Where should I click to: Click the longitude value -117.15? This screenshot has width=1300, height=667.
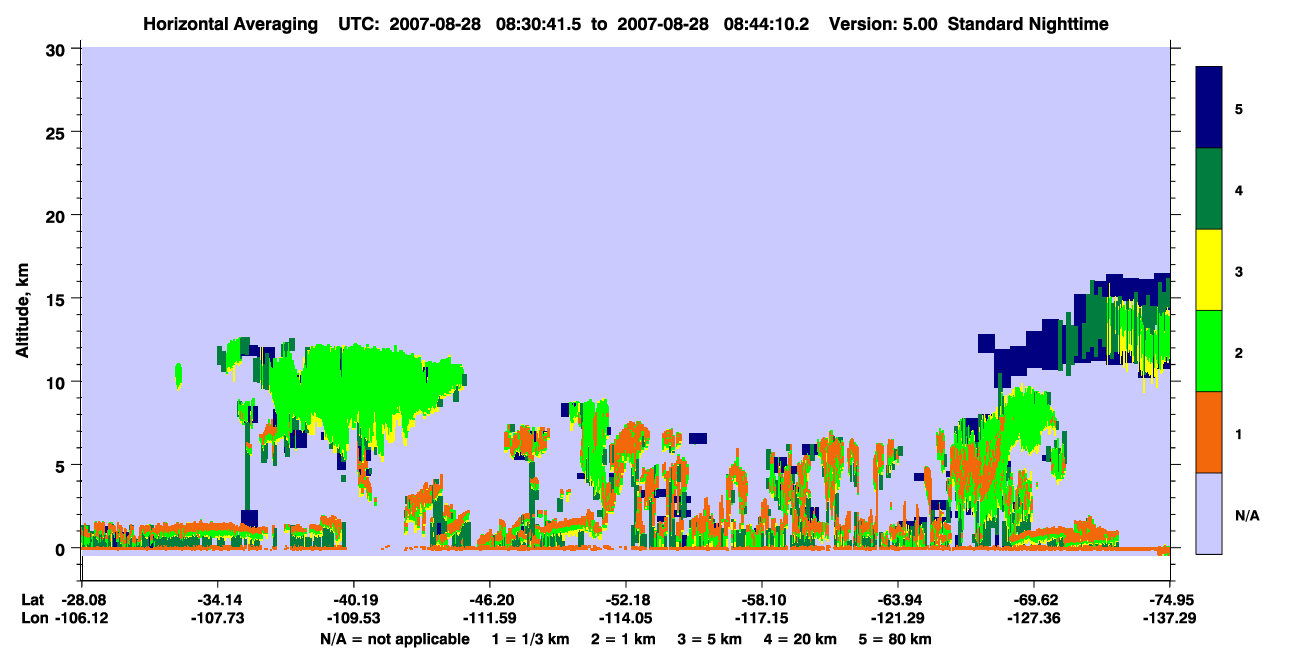[x=762, y=619]
